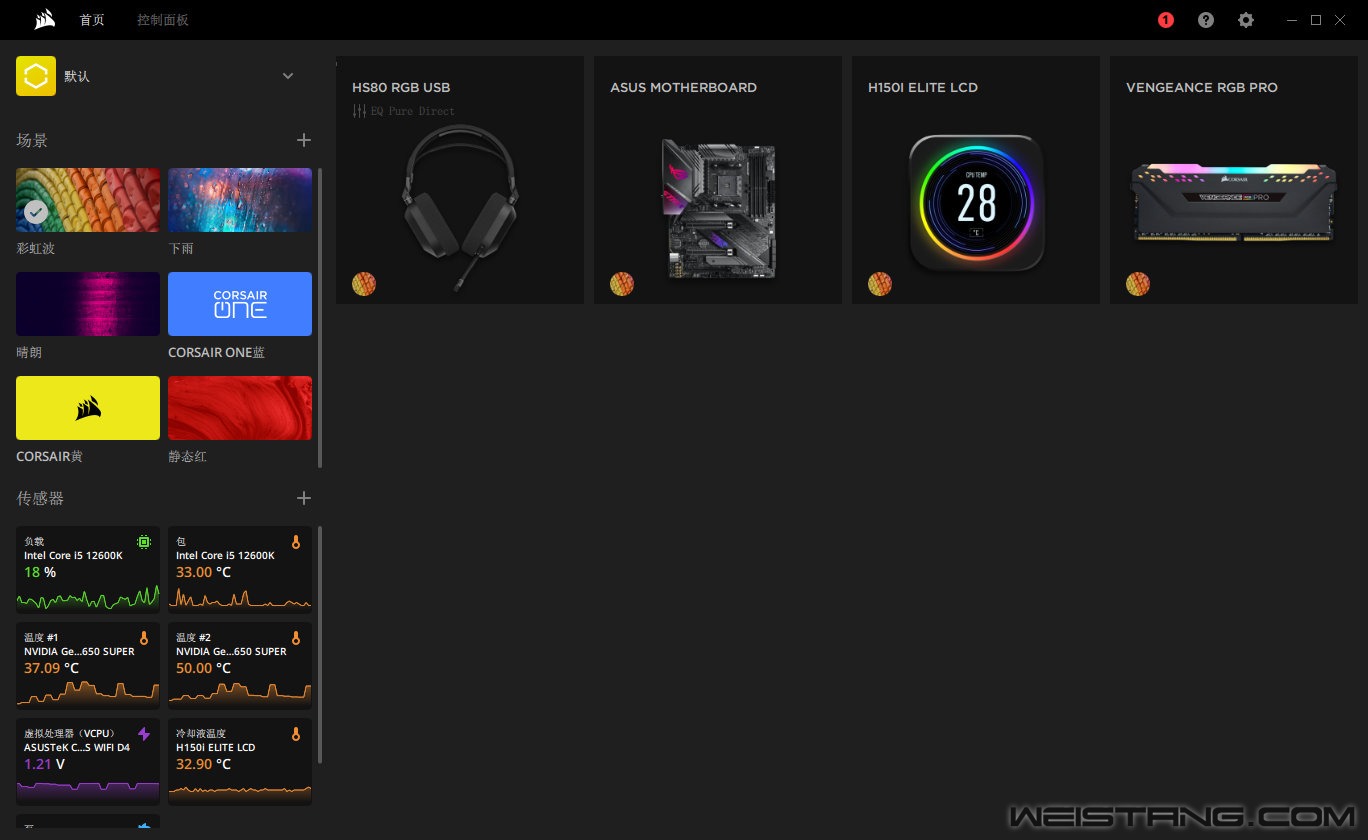Open iCUE settings gear

click(1245, 20)
